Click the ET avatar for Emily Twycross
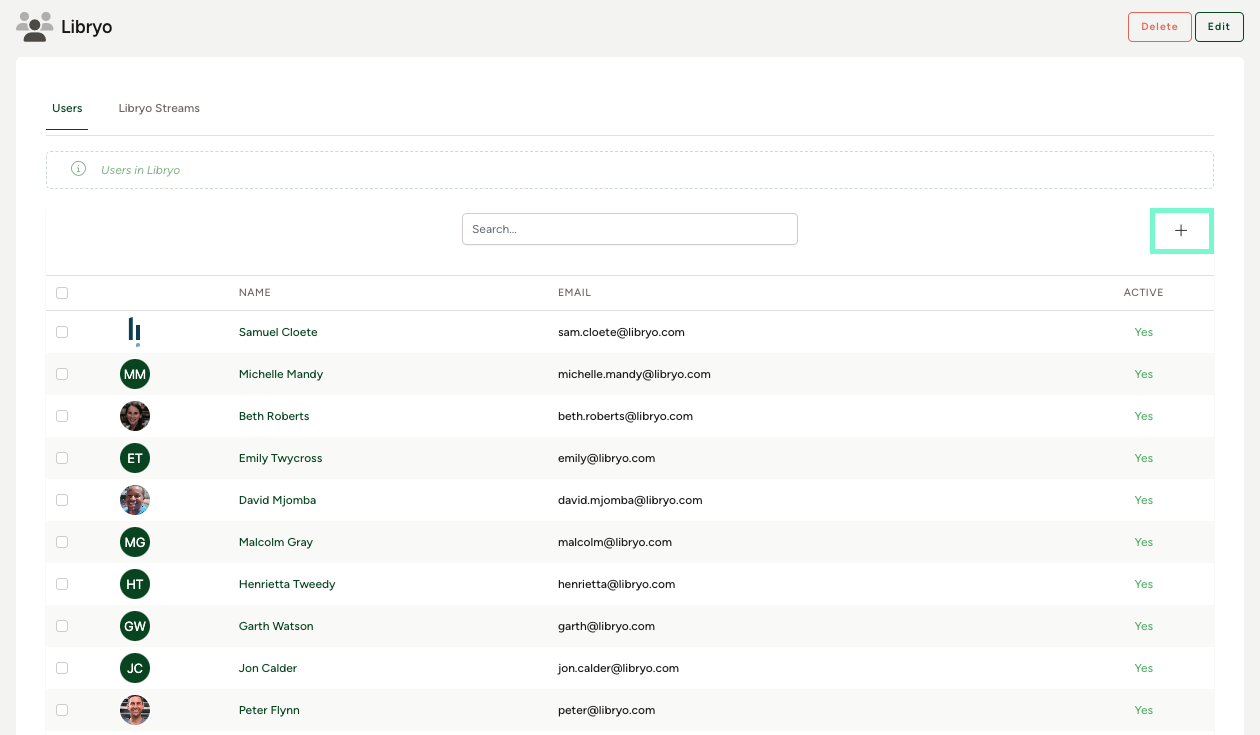Screen dimensions: 1260x735 135,458
